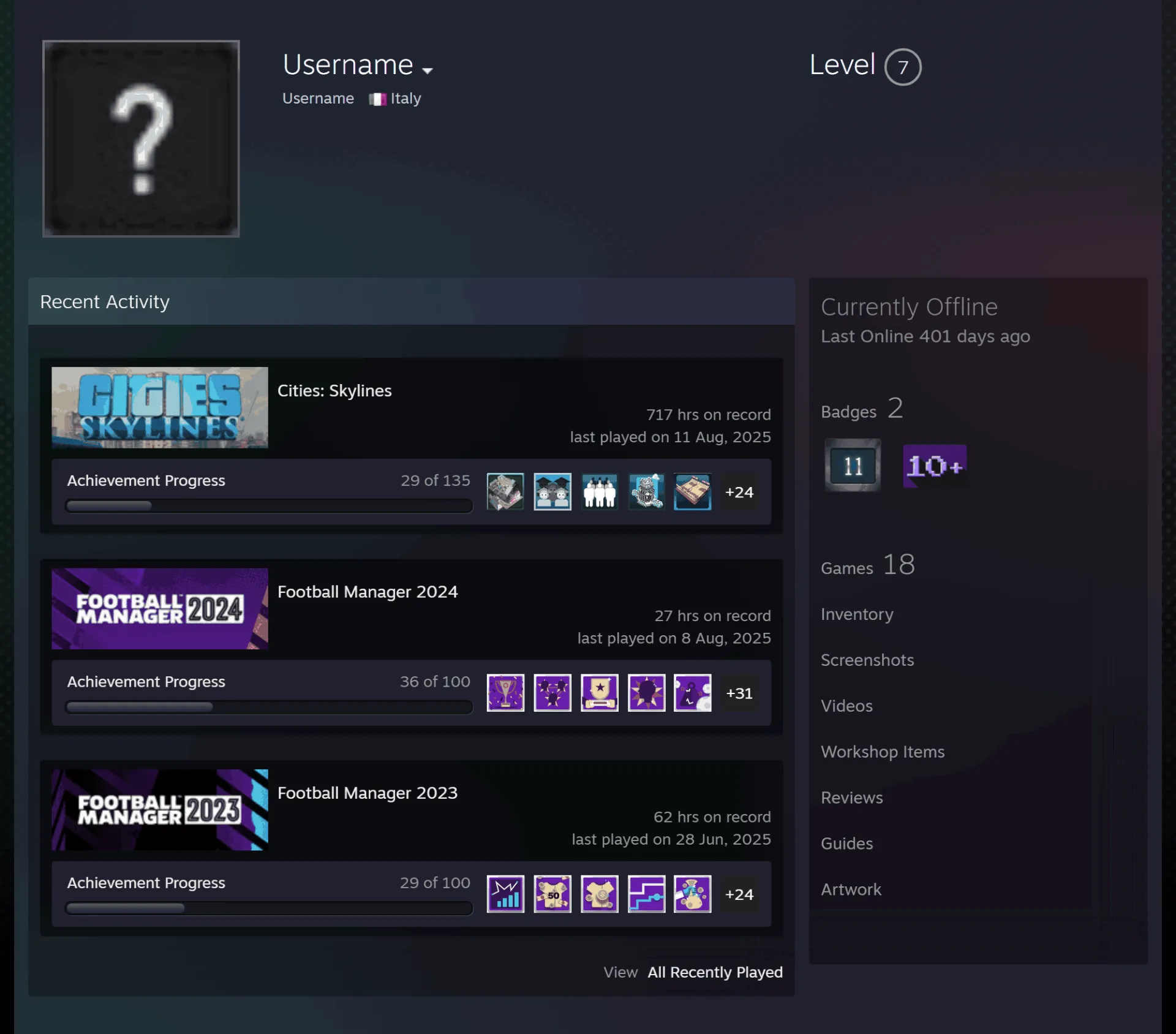
Task: Open the Screenshots section
Action: [867, 660]
